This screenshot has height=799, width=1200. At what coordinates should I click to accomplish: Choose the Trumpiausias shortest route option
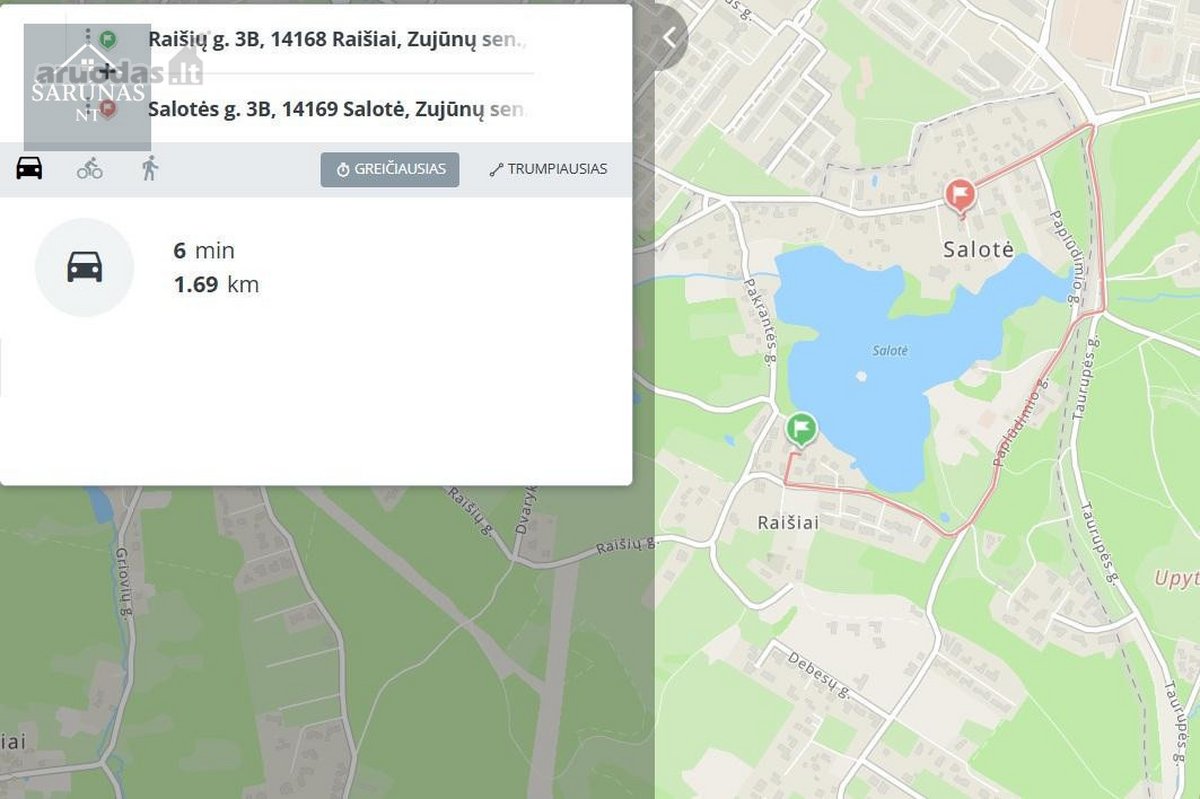pos(548,169)
